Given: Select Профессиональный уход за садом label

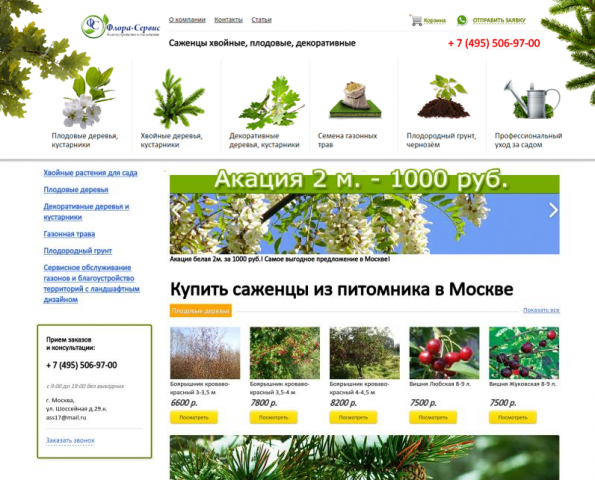Looking at the screenshot, I should [528, 140].
